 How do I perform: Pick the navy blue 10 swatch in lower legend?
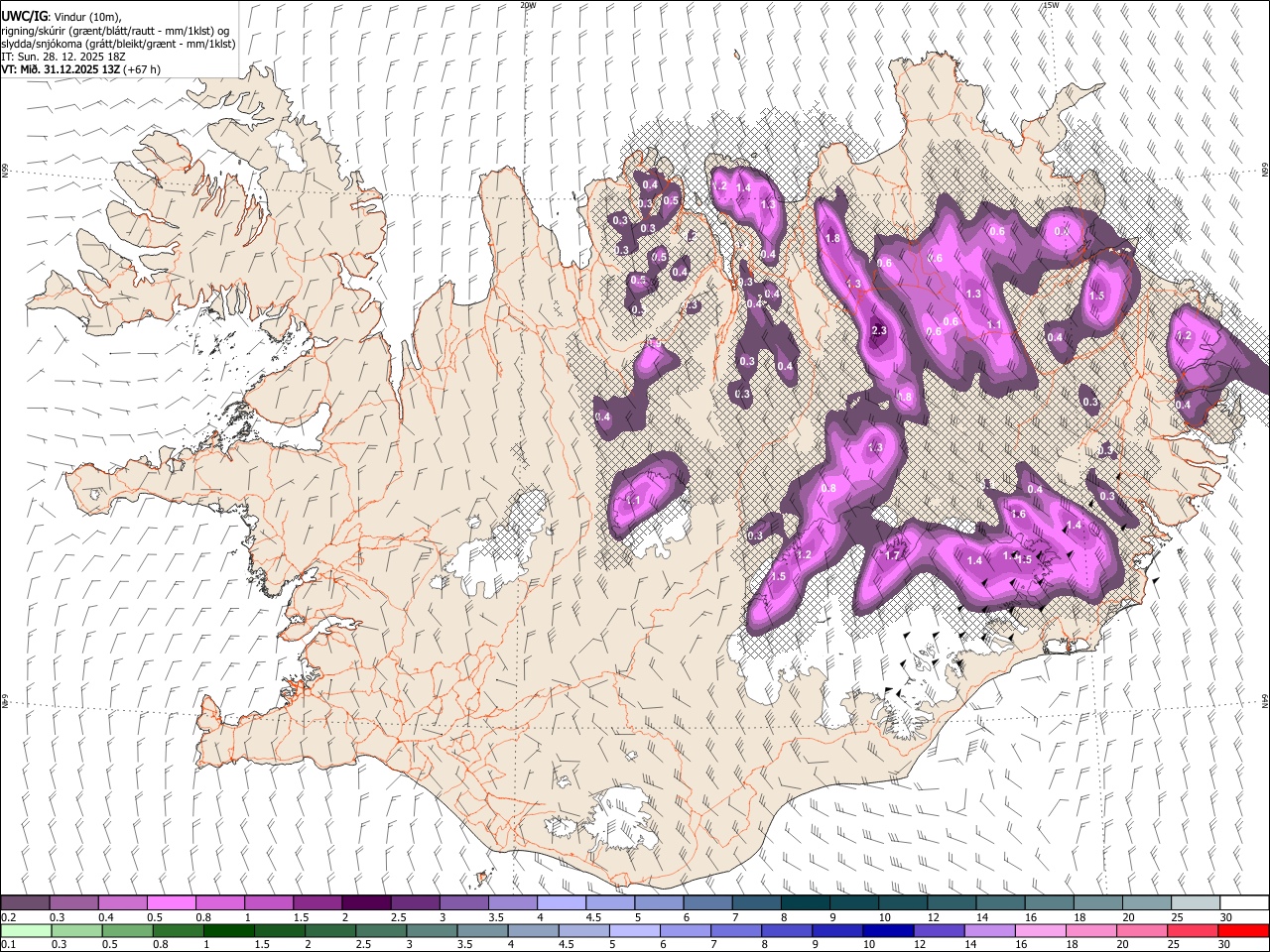point(887,931)
